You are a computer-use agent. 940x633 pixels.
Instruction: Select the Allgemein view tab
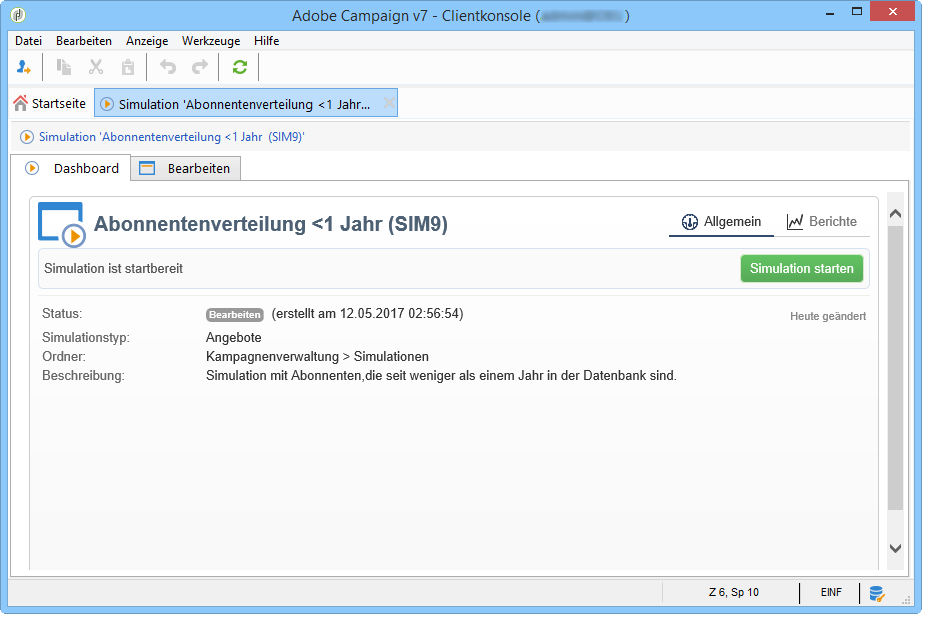pos(721,222)
